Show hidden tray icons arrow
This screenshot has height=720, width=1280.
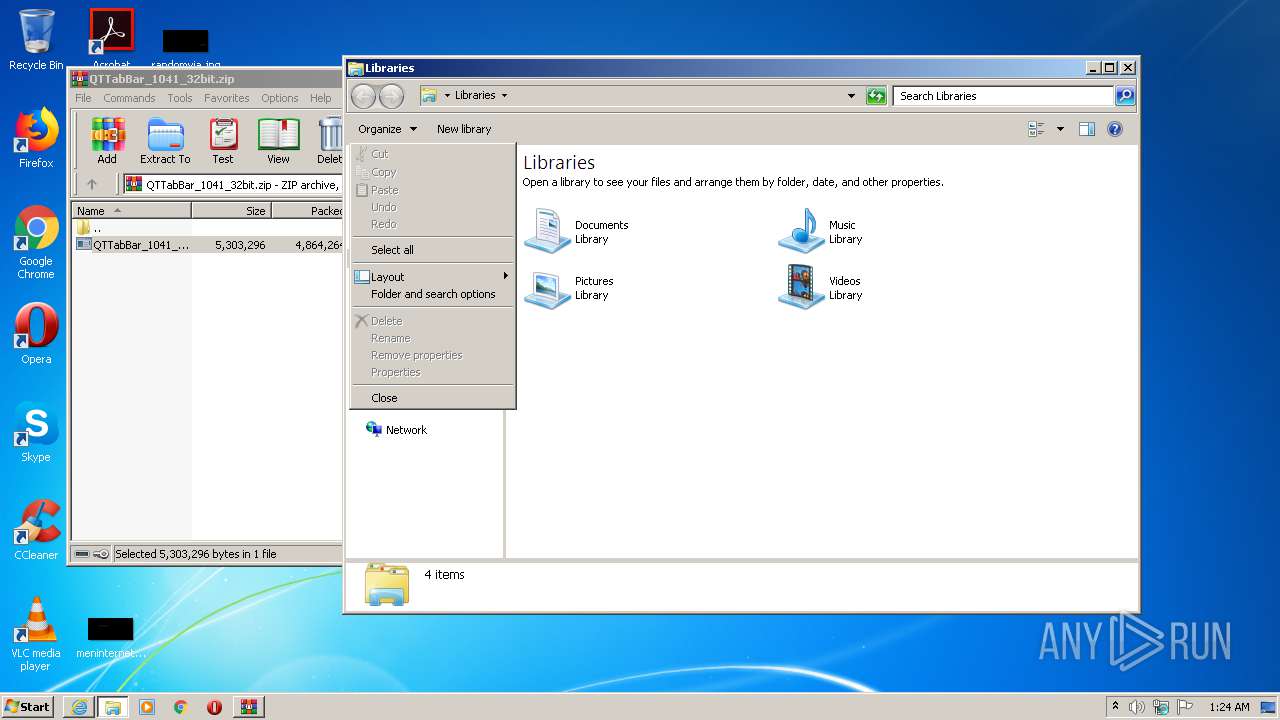click(1115, 707)
